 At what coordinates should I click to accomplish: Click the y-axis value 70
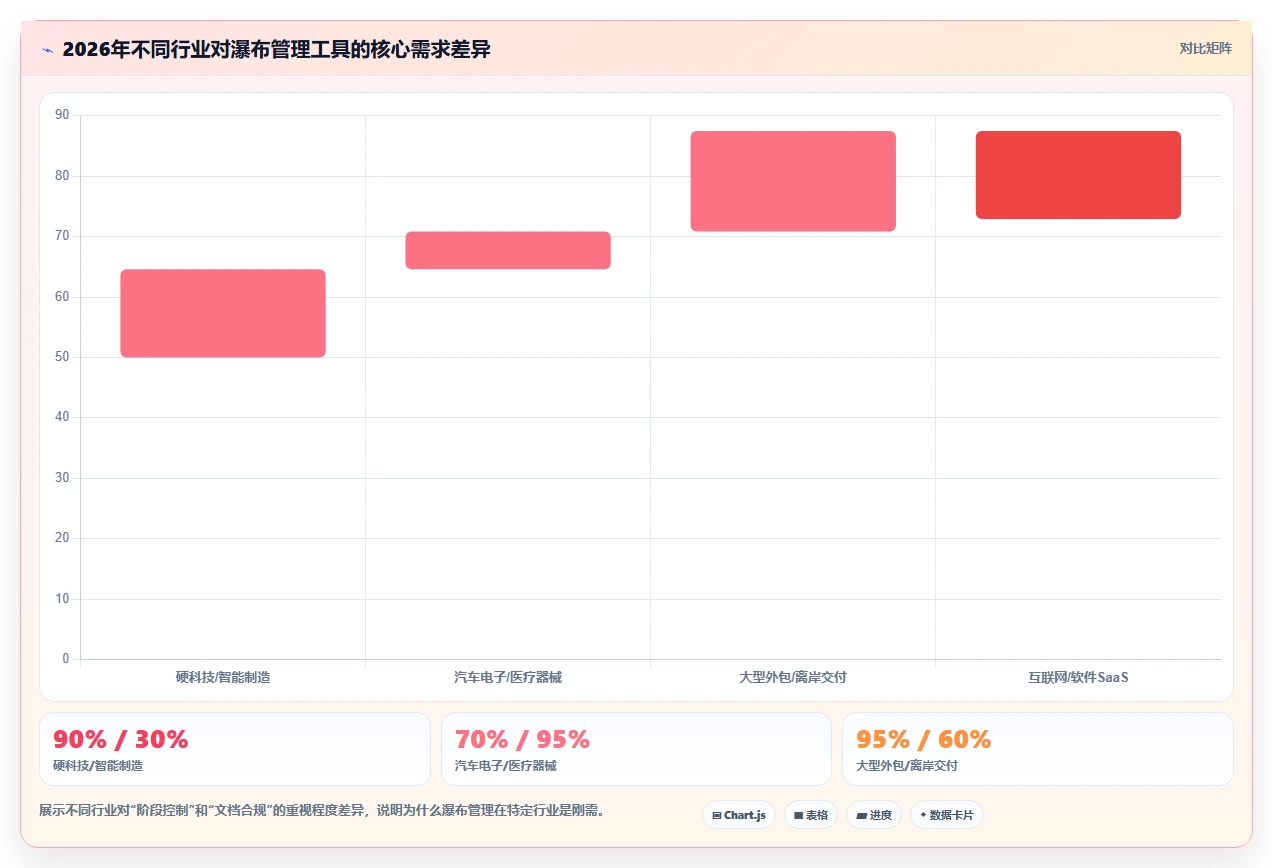point(63,236)
